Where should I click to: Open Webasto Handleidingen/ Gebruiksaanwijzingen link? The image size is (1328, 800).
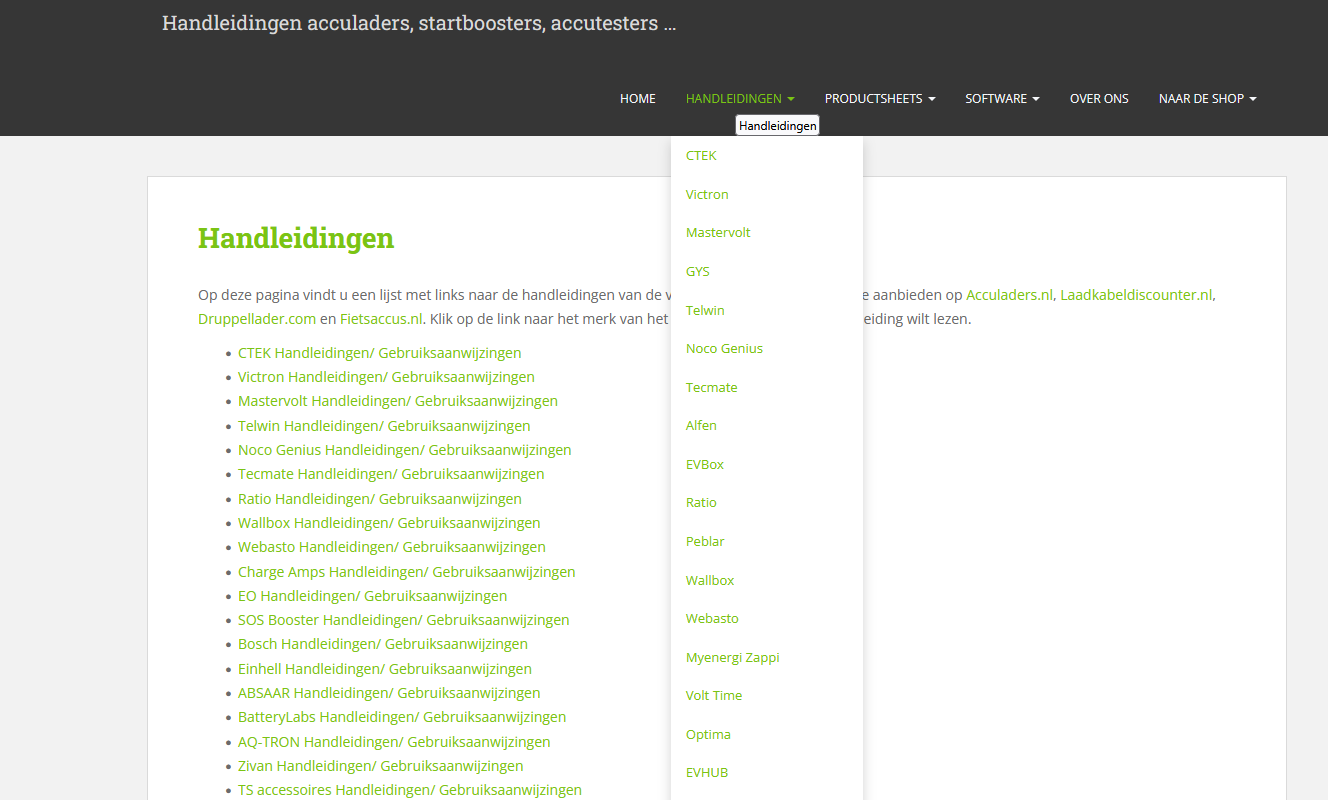point(392,547)
